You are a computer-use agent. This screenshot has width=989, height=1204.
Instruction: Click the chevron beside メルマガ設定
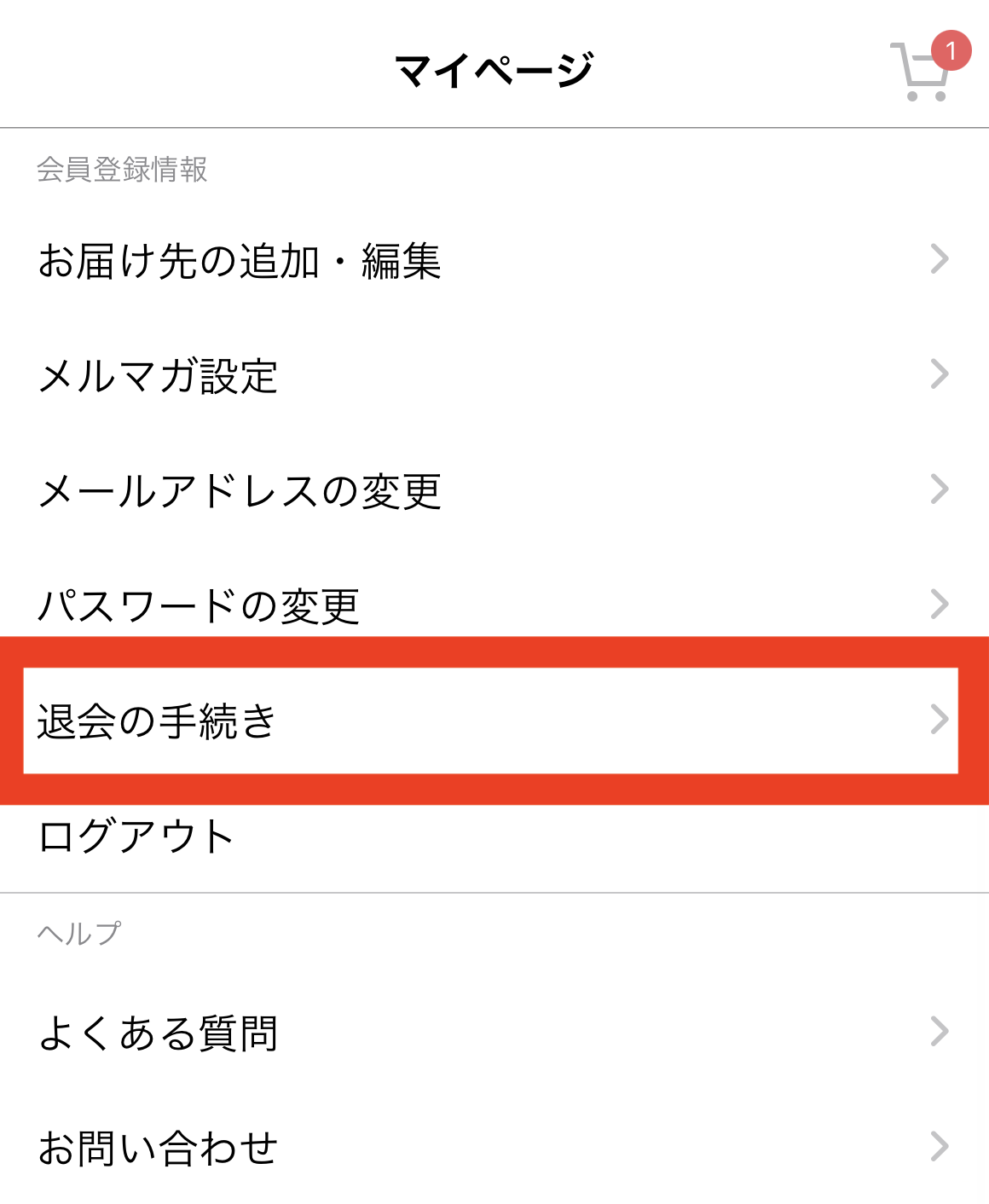pyautogui.click(x=940, y=373)
